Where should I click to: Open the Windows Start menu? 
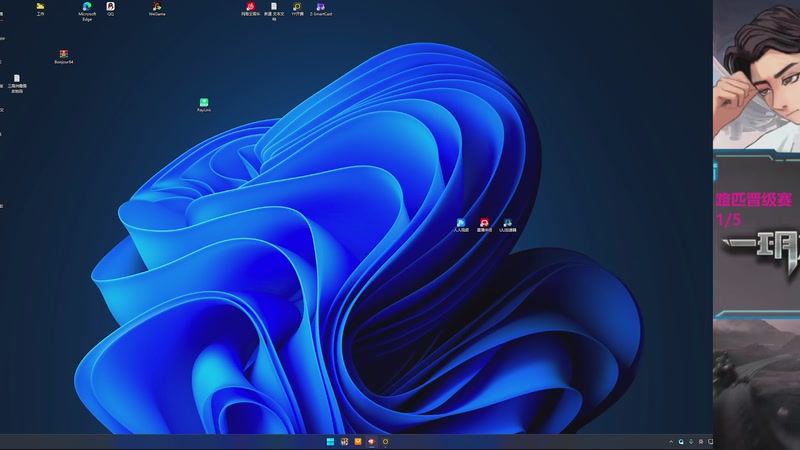click(x=330, y=442)
